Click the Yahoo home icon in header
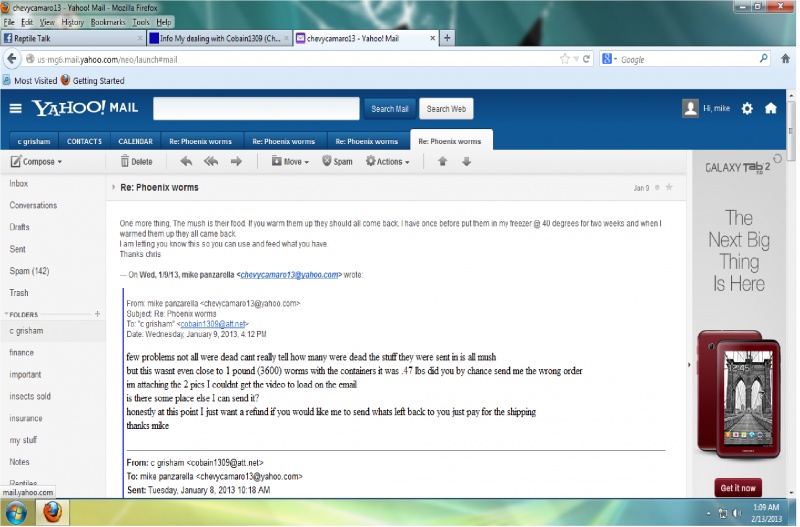Screen dimensions: 800x527 click(x=771, y=108)
